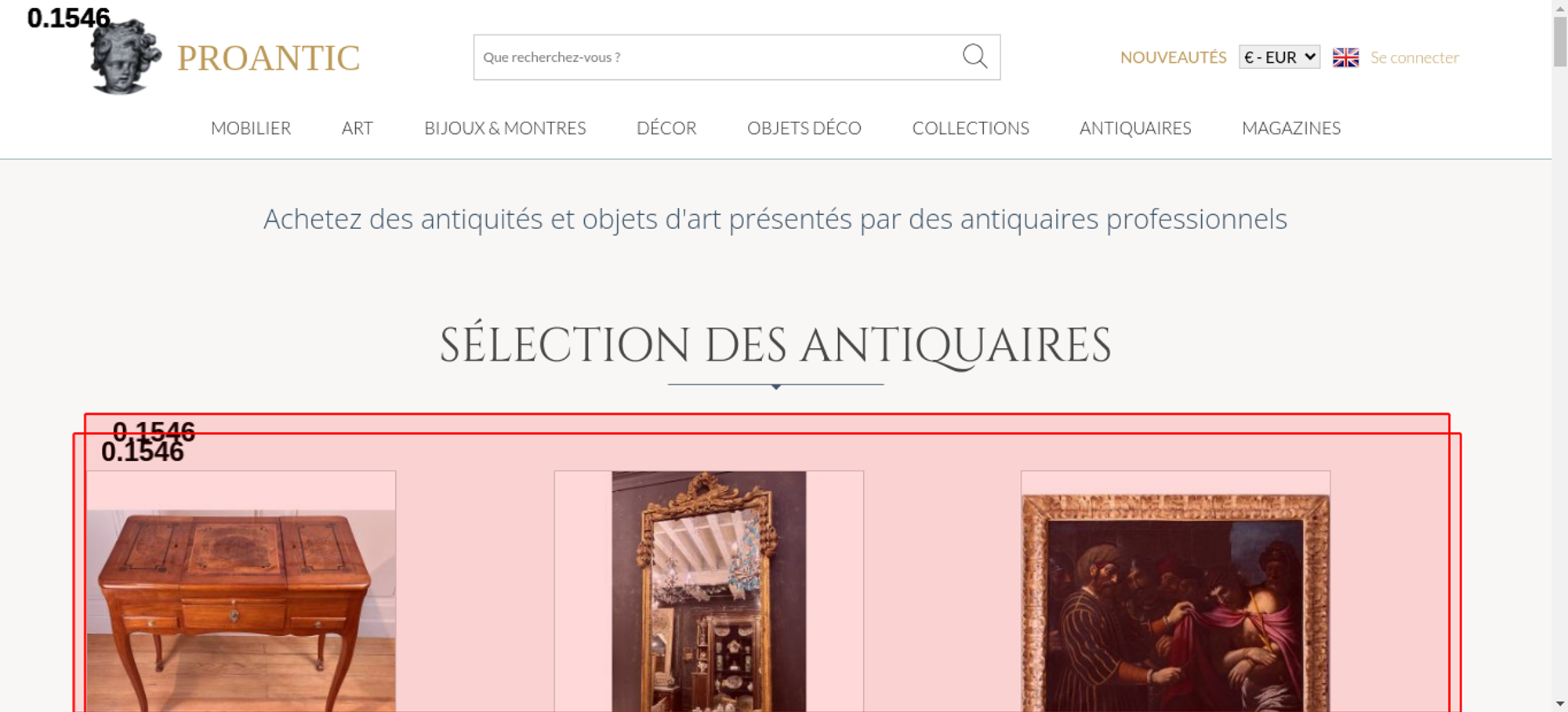This screenshot has width=1568, height=712.
Task: Click the Proantic cherub head logo
Action: [125, 56]
